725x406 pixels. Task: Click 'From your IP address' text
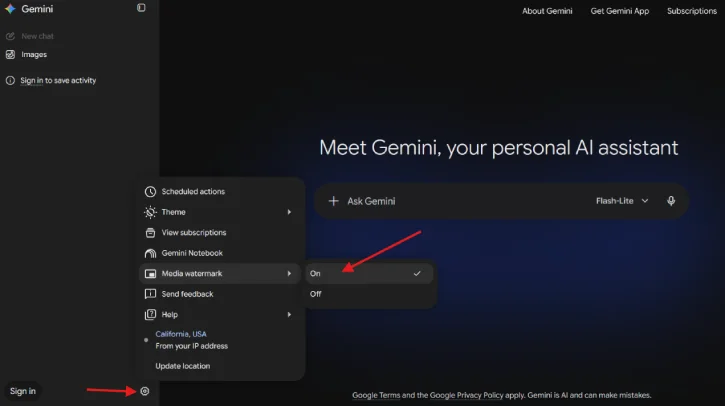click(191, 346)
